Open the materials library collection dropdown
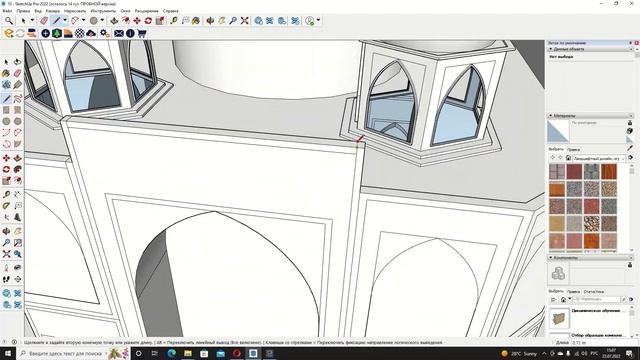Image resolution: width=640 pixels, height=360 pixels. 598,158
